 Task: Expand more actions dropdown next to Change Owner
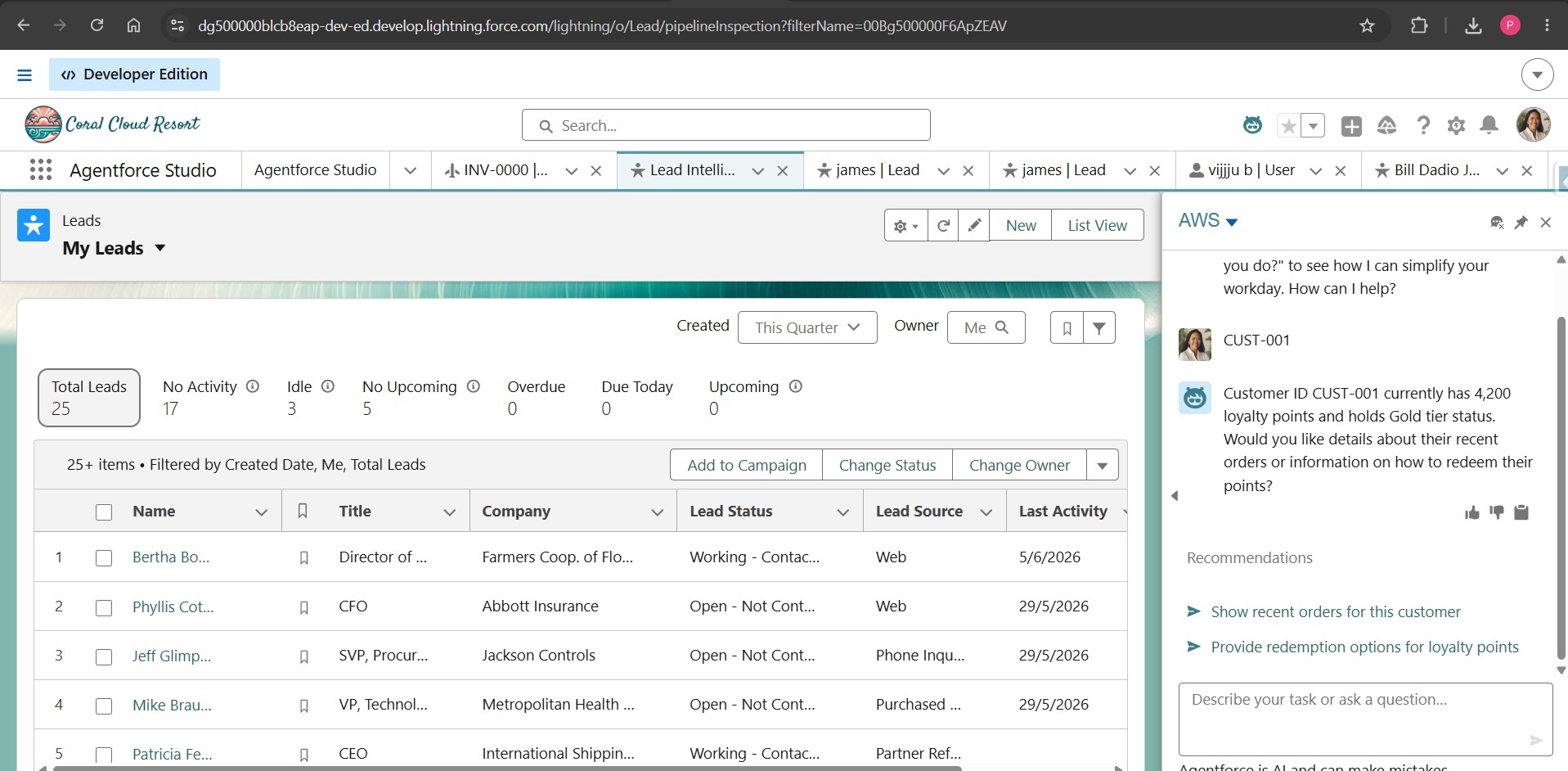pyautogui.click(x=1103, y=465)
